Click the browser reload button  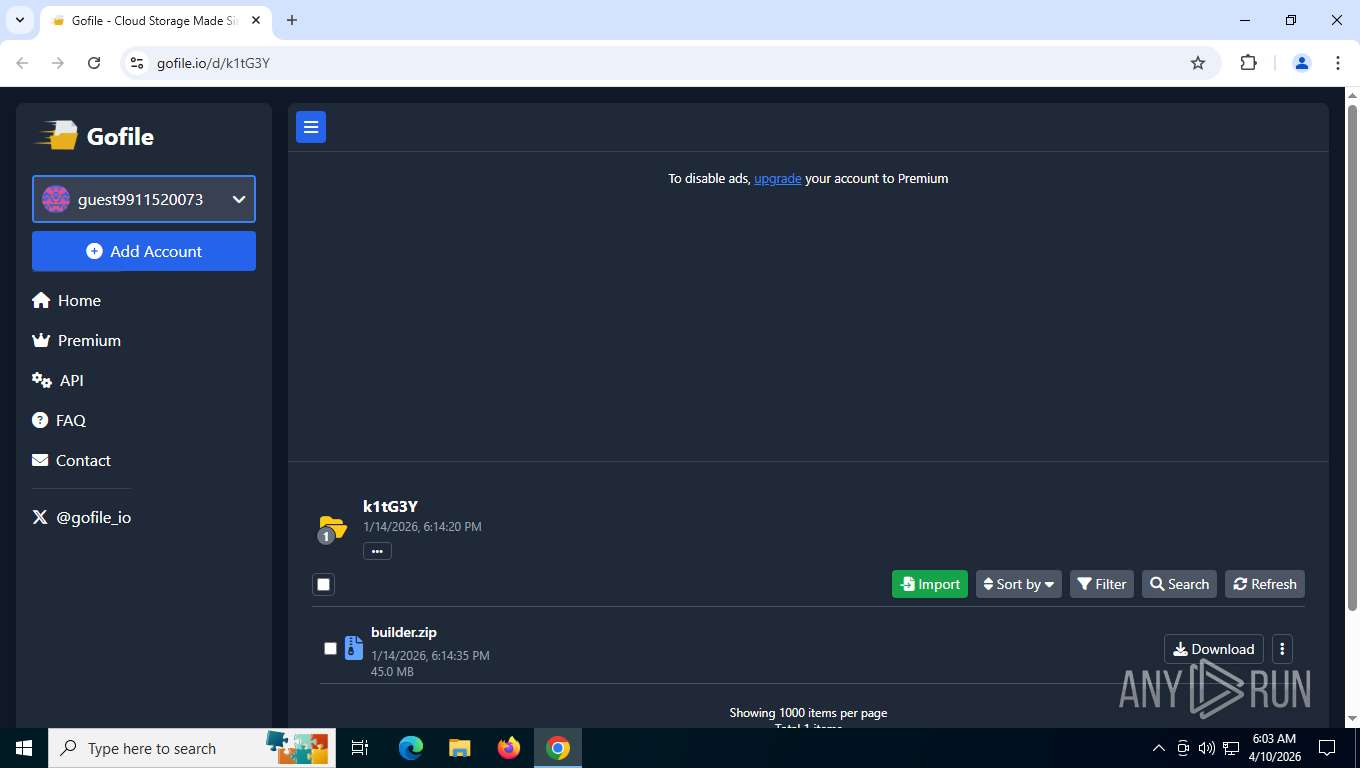pyautogui.click(x=94, y=63)
